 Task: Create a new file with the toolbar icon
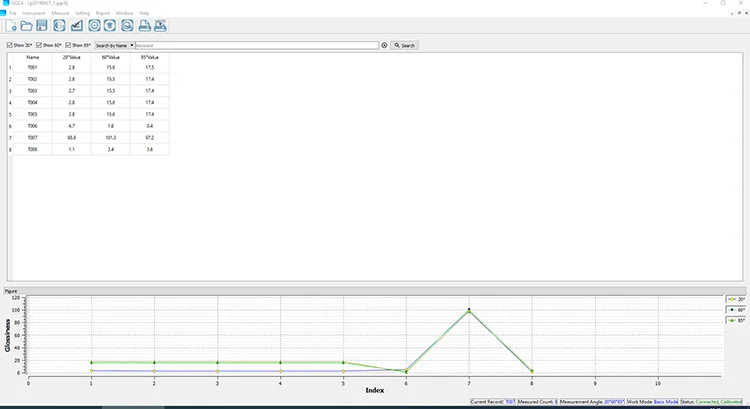pyautogui.click(x=11, y=26)
